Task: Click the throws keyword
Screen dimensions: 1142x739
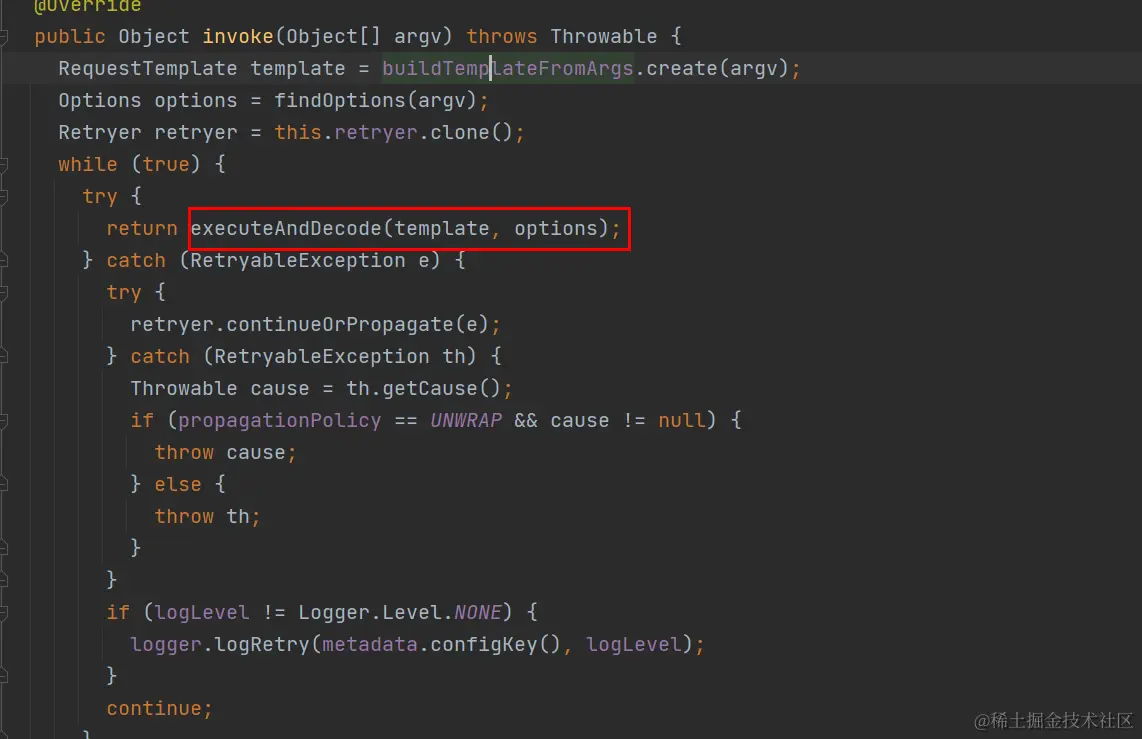Action: pyautogui.click(x=502, y=36)
